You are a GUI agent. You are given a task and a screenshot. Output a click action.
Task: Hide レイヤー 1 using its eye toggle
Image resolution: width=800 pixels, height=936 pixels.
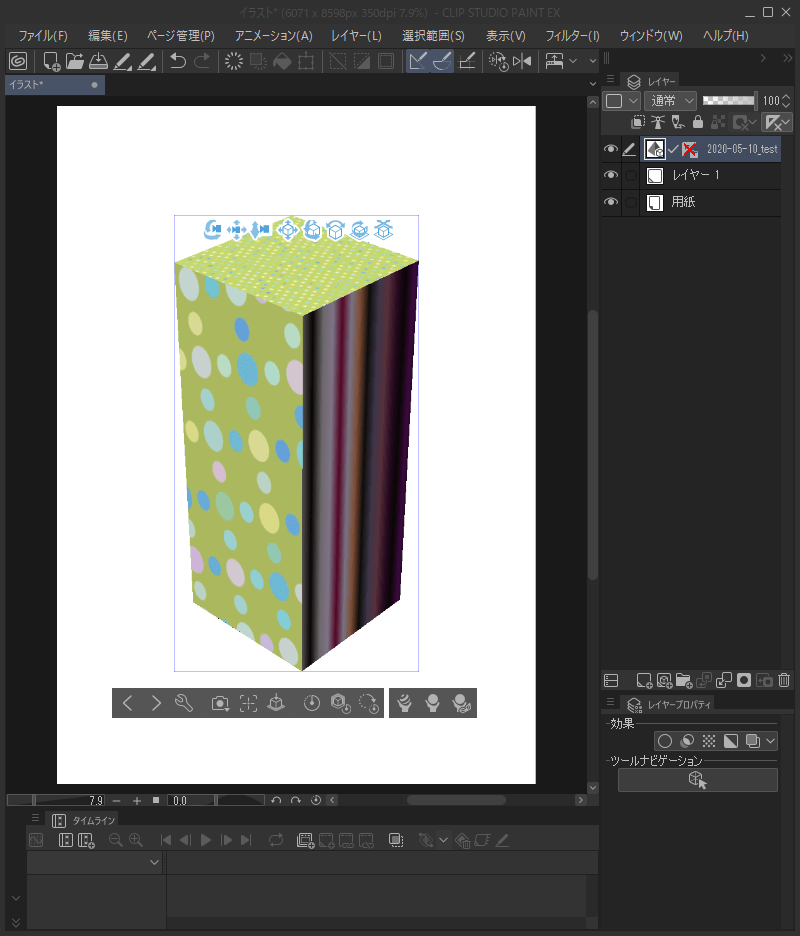click(x=610, y=175)
